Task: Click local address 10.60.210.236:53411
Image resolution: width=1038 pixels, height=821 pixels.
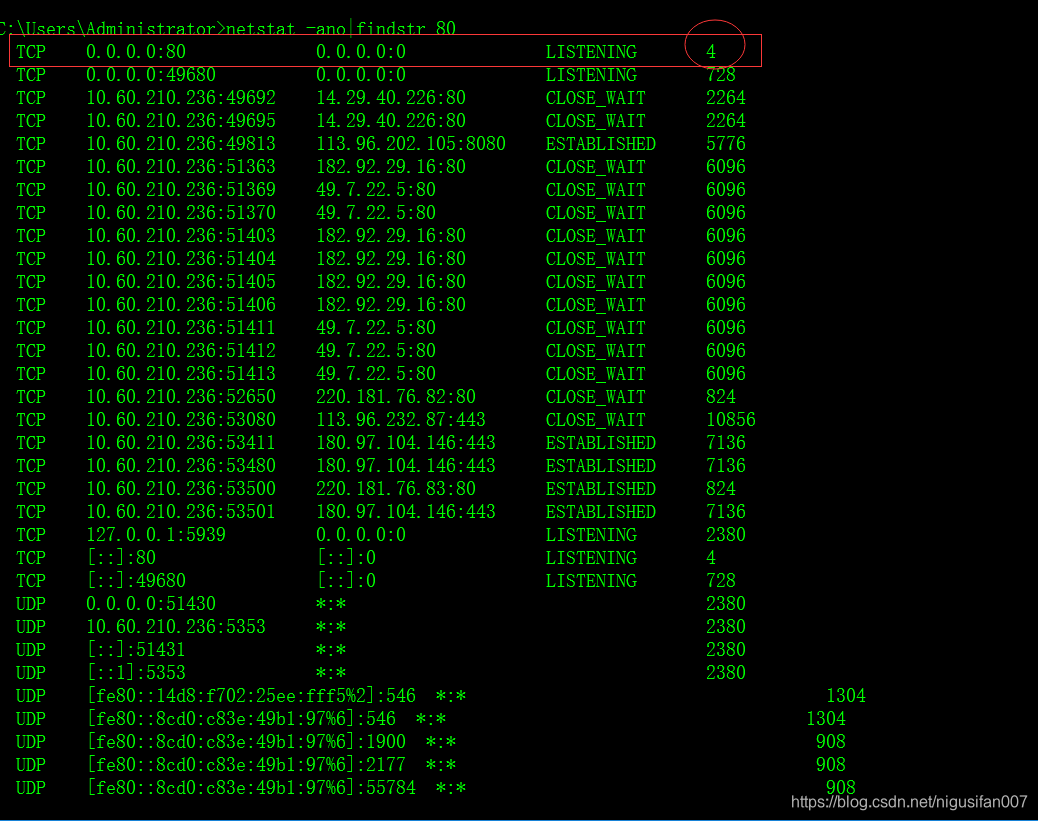Action: tap(181, 443)
